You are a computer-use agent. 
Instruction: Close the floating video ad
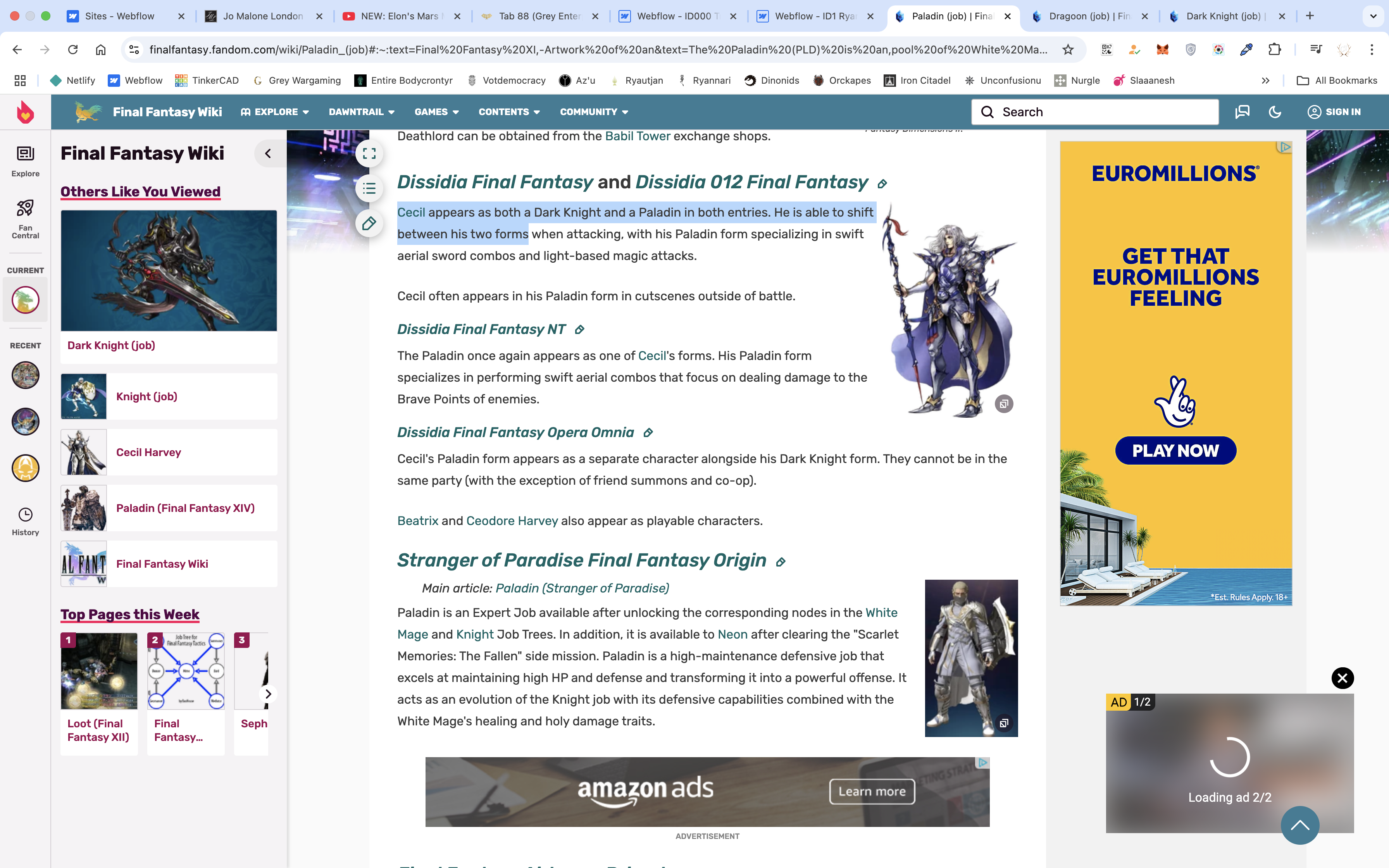click(x=1342, y=678)
